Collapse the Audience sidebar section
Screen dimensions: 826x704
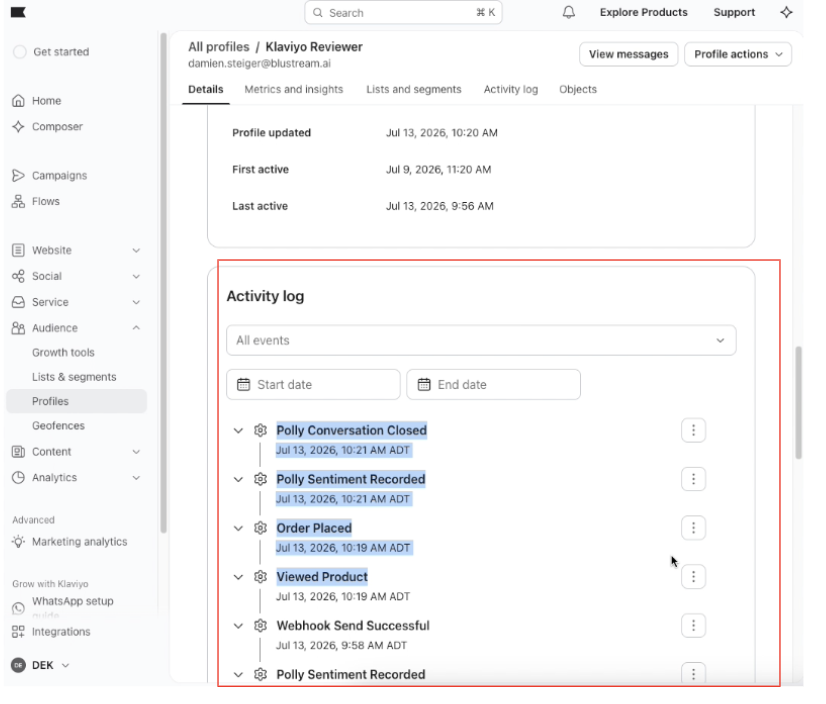(136, 328)
